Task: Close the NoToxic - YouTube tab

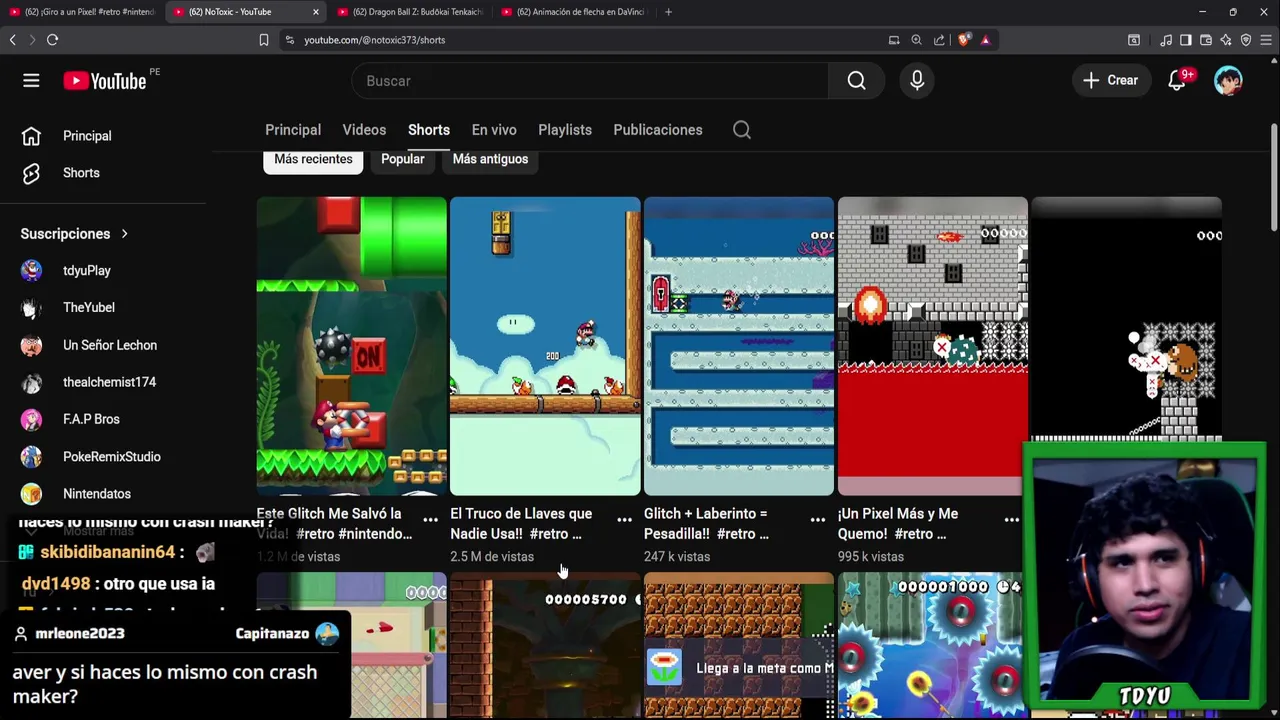Action: pos(316,12)
